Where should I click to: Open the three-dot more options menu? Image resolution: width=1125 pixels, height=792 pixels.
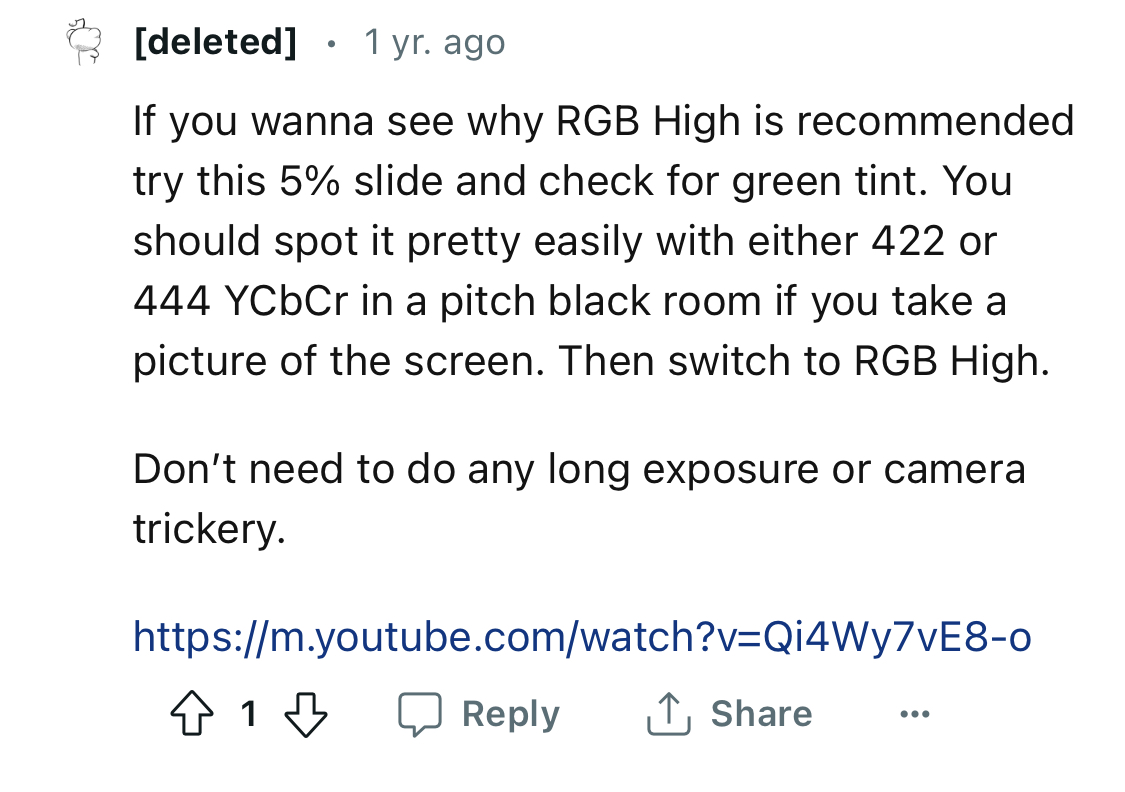915,714
